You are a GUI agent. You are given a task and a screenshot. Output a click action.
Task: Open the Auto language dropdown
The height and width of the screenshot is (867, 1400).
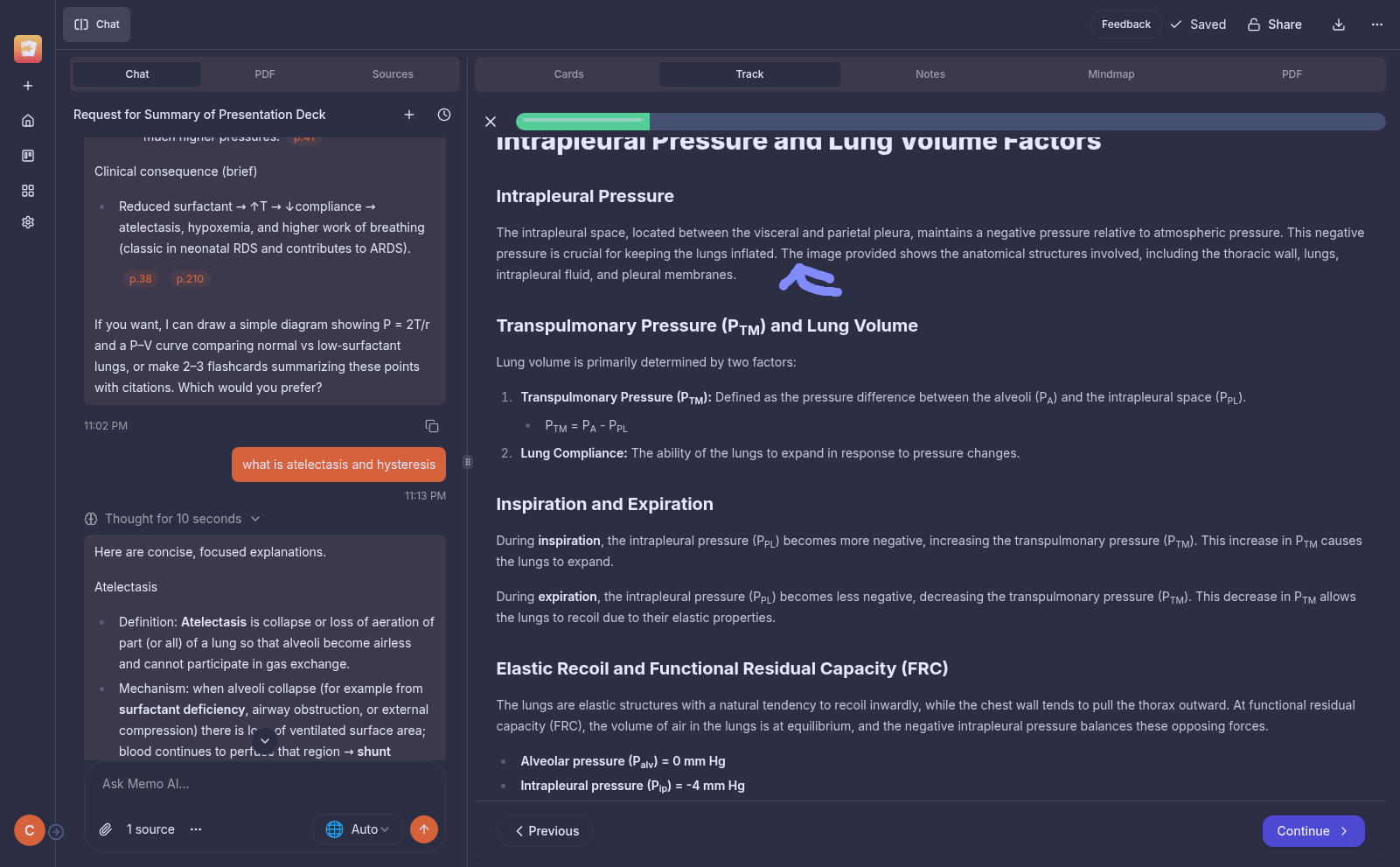pos(358,829)
